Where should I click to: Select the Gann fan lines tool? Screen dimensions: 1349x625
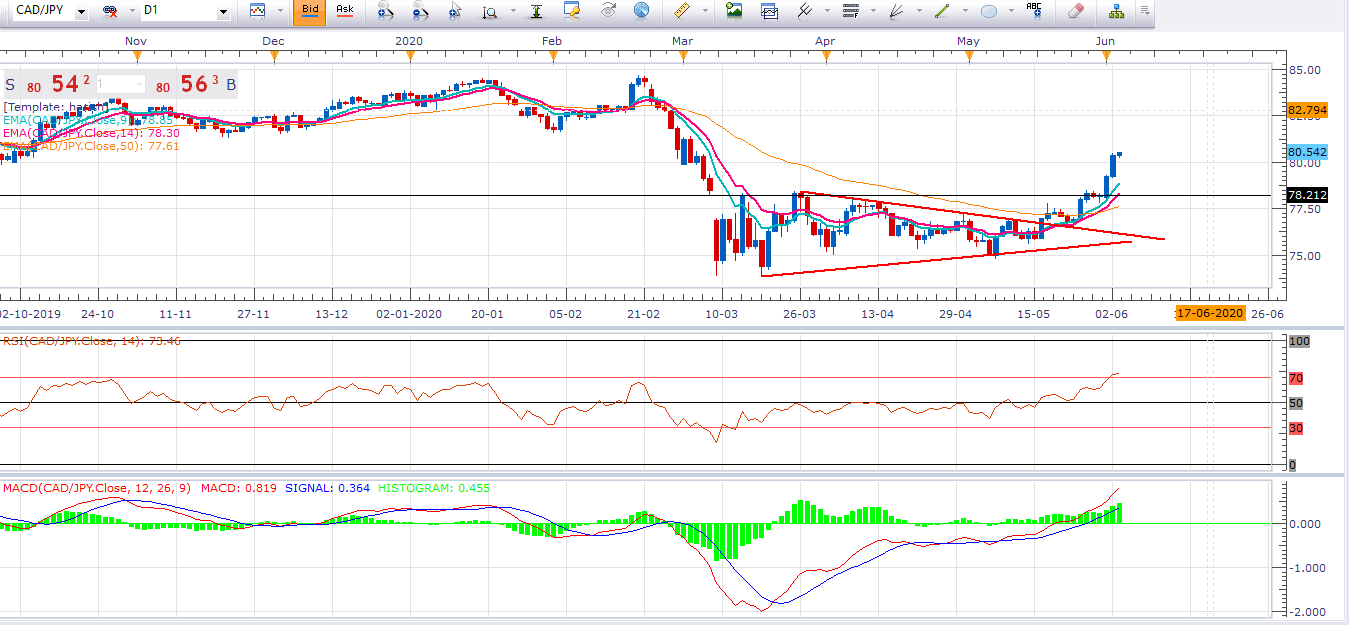896,12
